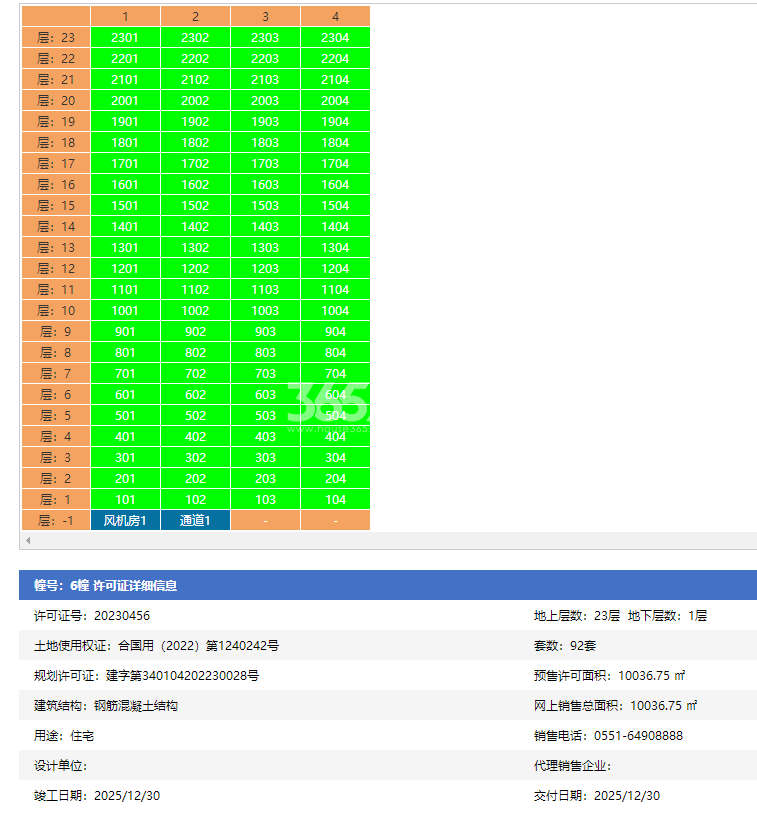This screenshot has width=757, height=814.
Task: Select unit 304 cell
Action: [335, 458]
